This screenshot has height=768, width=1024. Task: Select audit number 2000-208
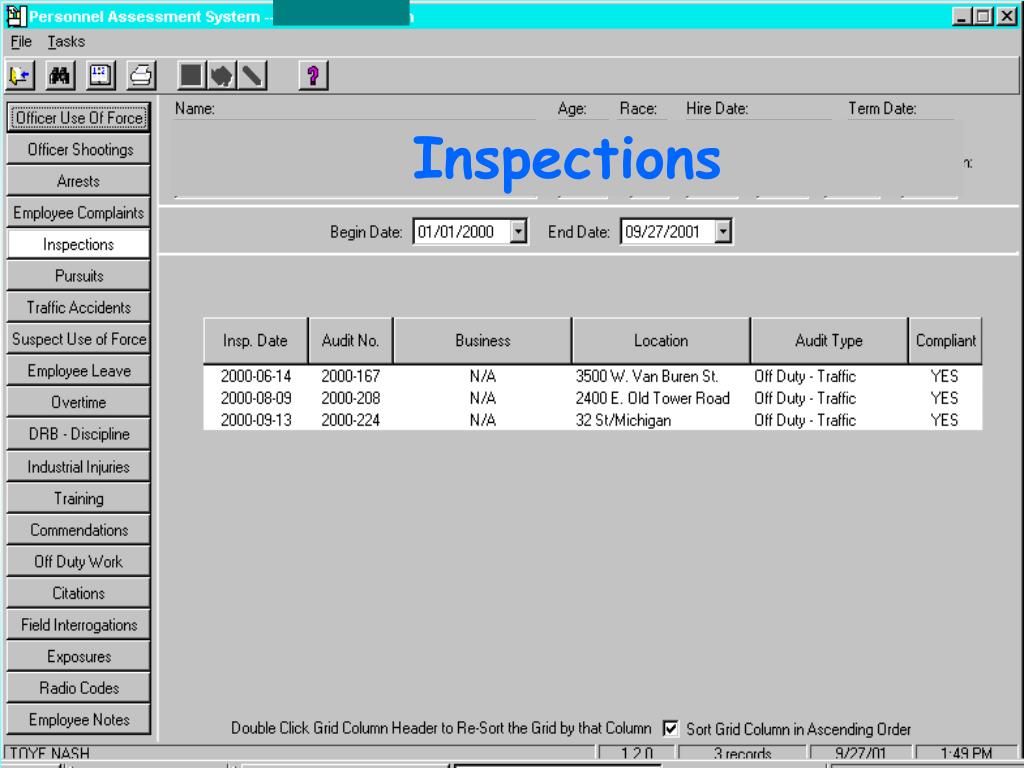pos(351,398)
